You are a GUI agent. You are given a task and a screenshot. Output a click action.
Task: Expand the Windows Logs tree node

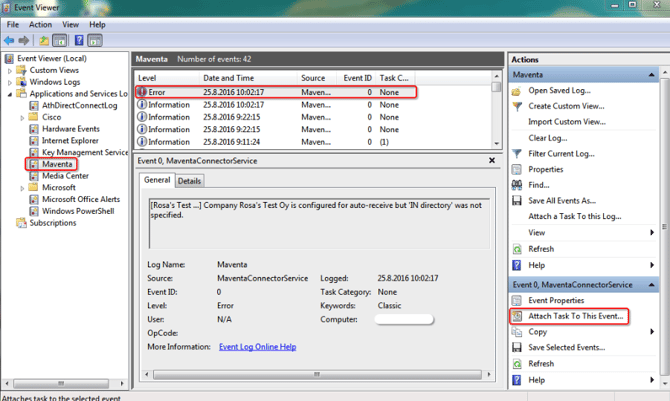[10, 82]
